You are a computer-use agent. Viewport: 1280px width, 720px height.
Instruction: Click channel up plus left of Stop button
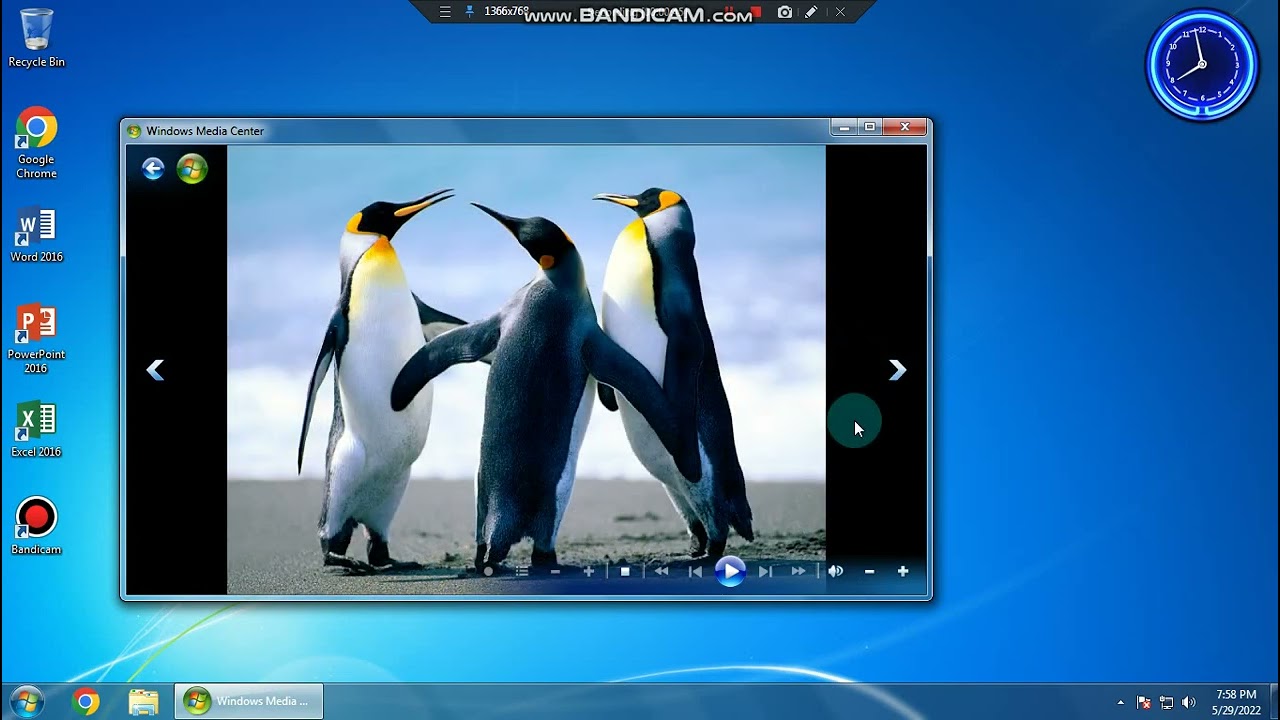[589, 572]
